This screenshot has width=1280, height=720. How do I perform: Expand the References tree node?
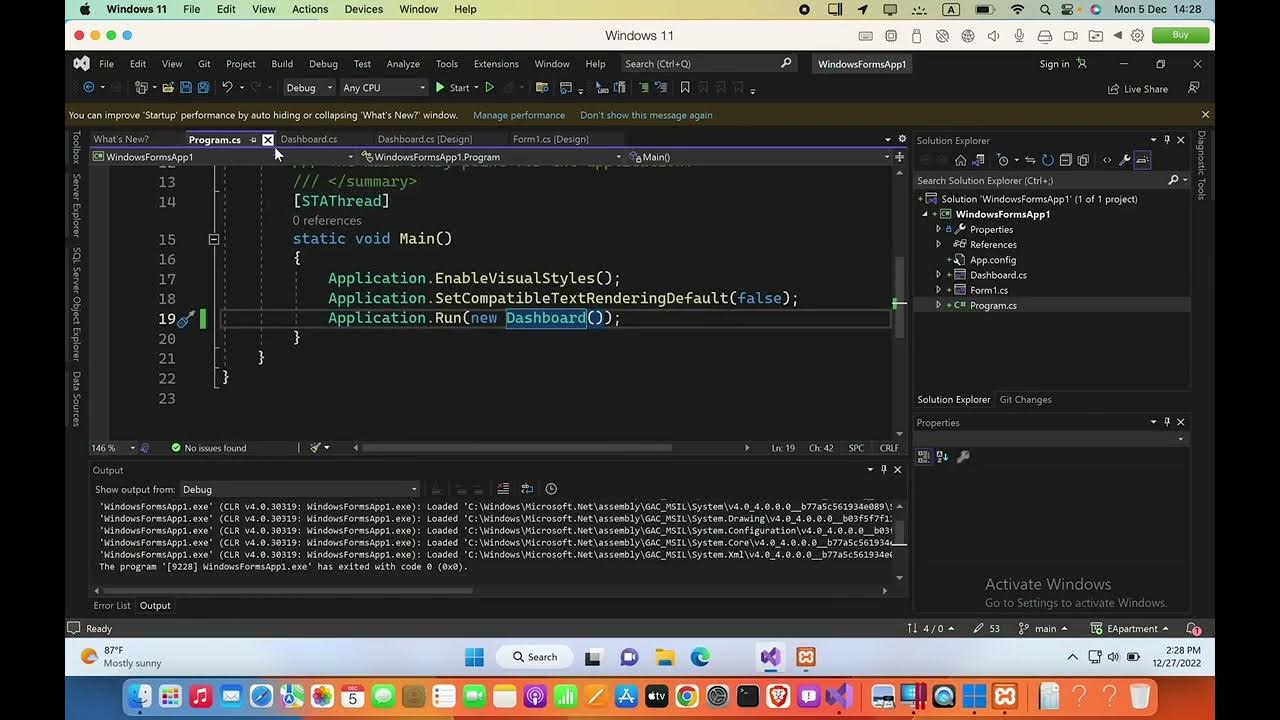click(x=938, y=244)
